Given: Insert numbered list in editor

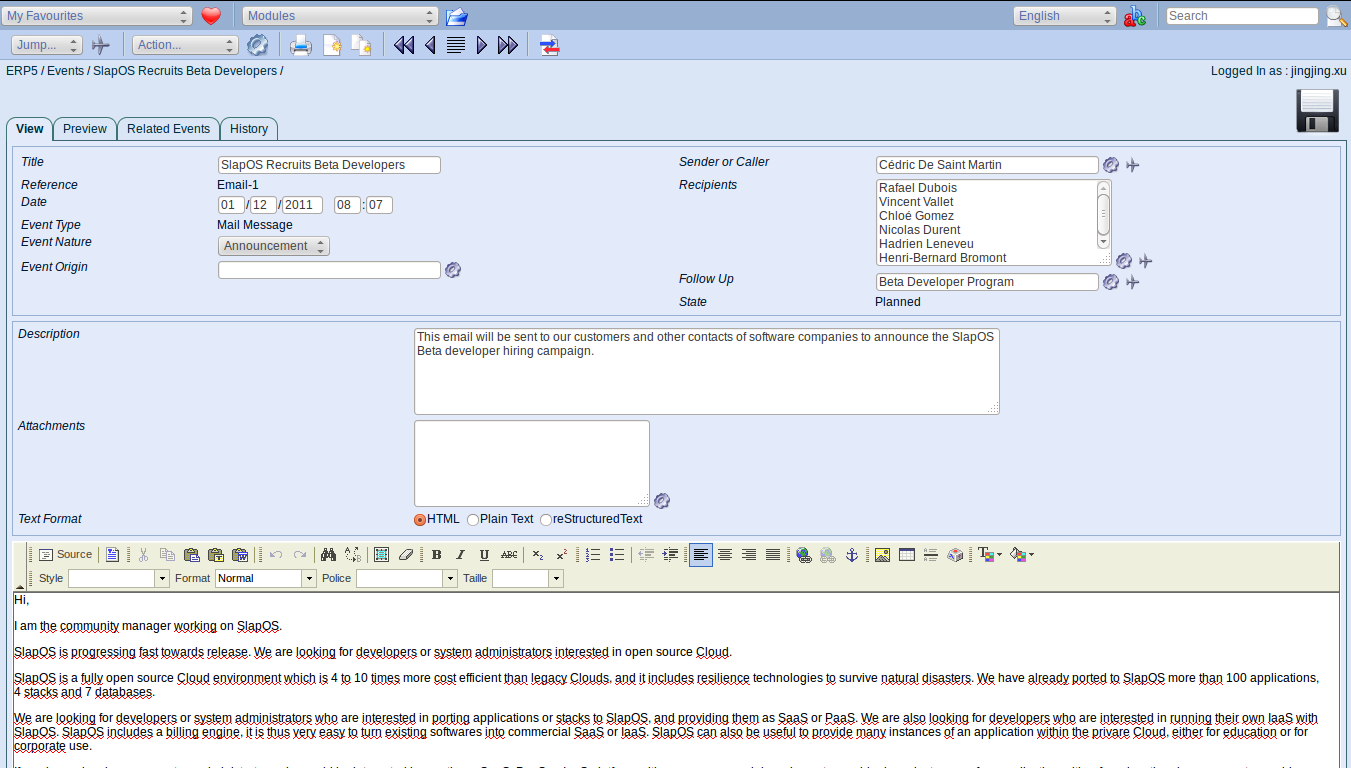Looking at the screenshot, I should (x=593, y=555).
